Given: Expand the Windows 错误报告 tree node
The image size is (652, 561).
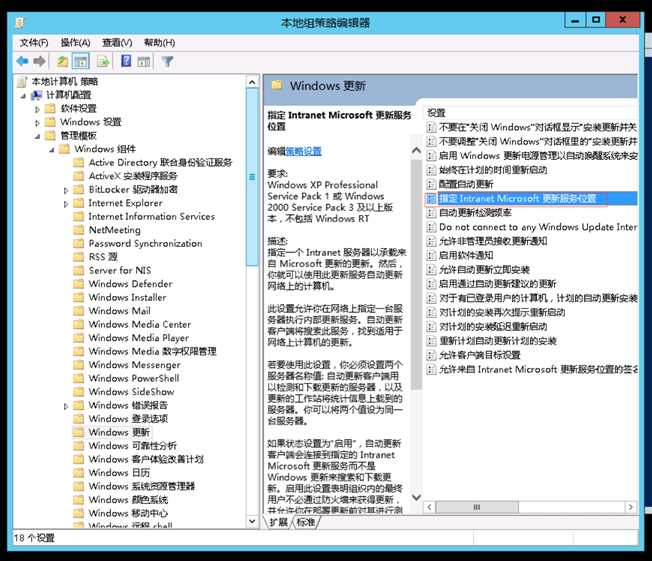Looking at the screenshot, I should [x=66, y=406].
